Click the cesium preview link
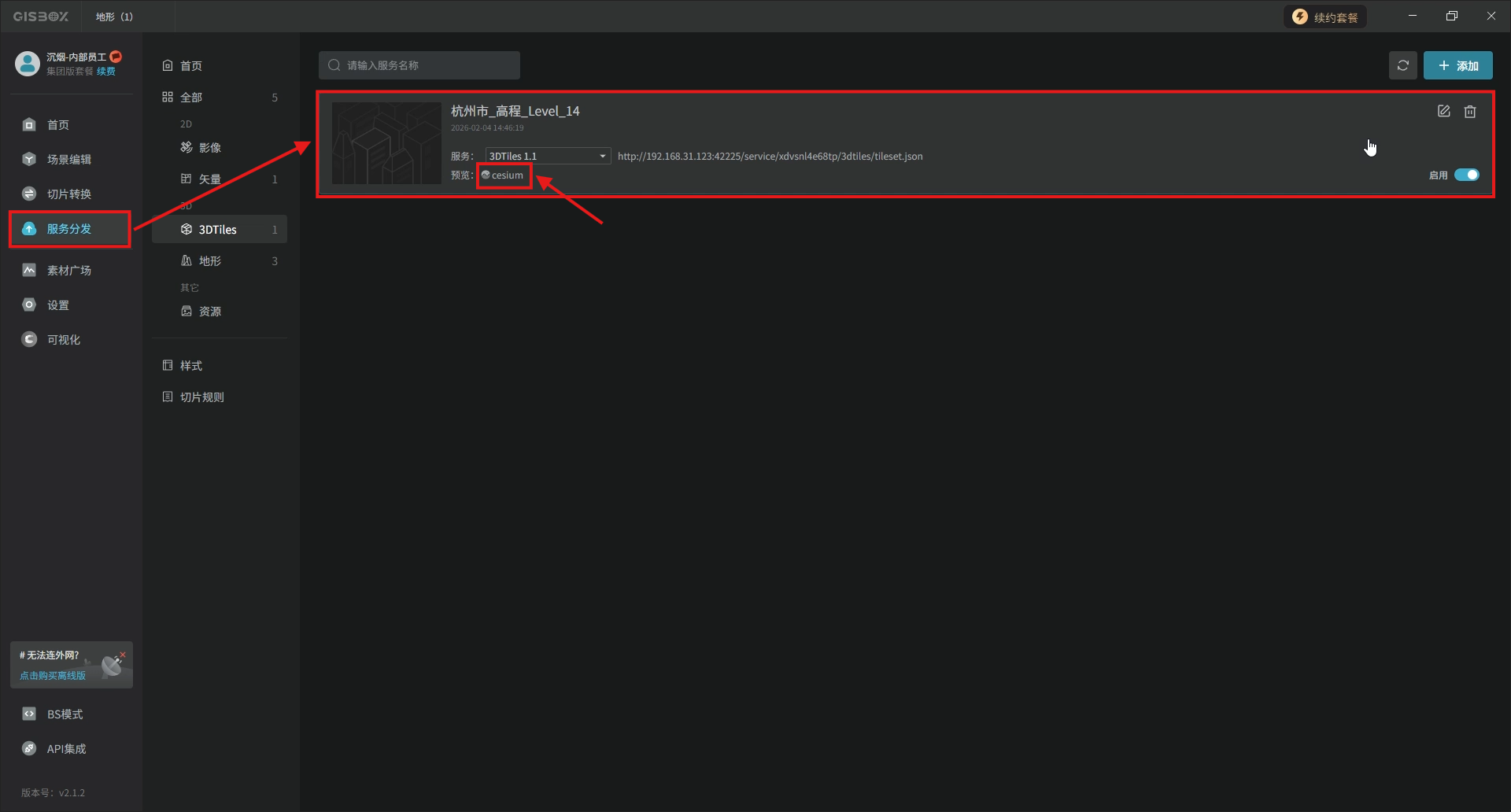This screenshot has height=812, width=1511. click(506, 175)
